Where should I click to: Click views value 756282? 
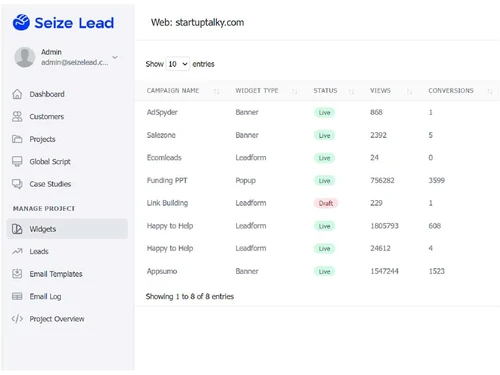click(x=382, y=180)
